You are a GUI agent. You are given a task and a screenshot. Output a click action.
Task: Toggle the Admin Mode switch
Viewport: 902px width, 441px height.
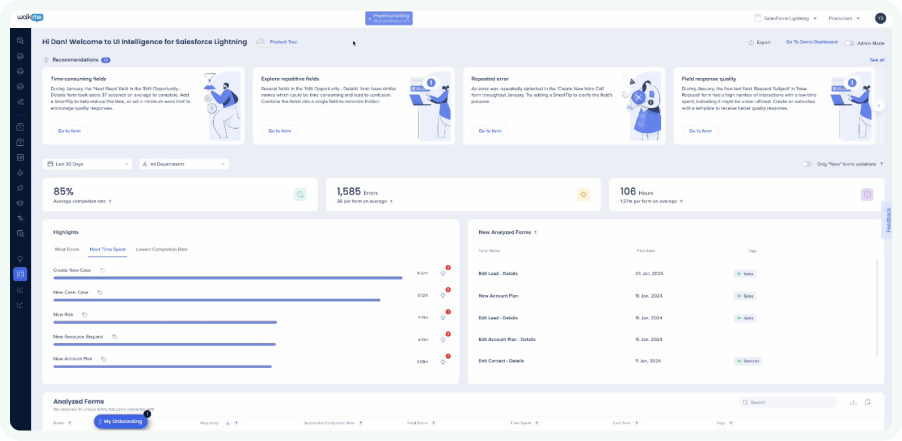pos(850,43)
